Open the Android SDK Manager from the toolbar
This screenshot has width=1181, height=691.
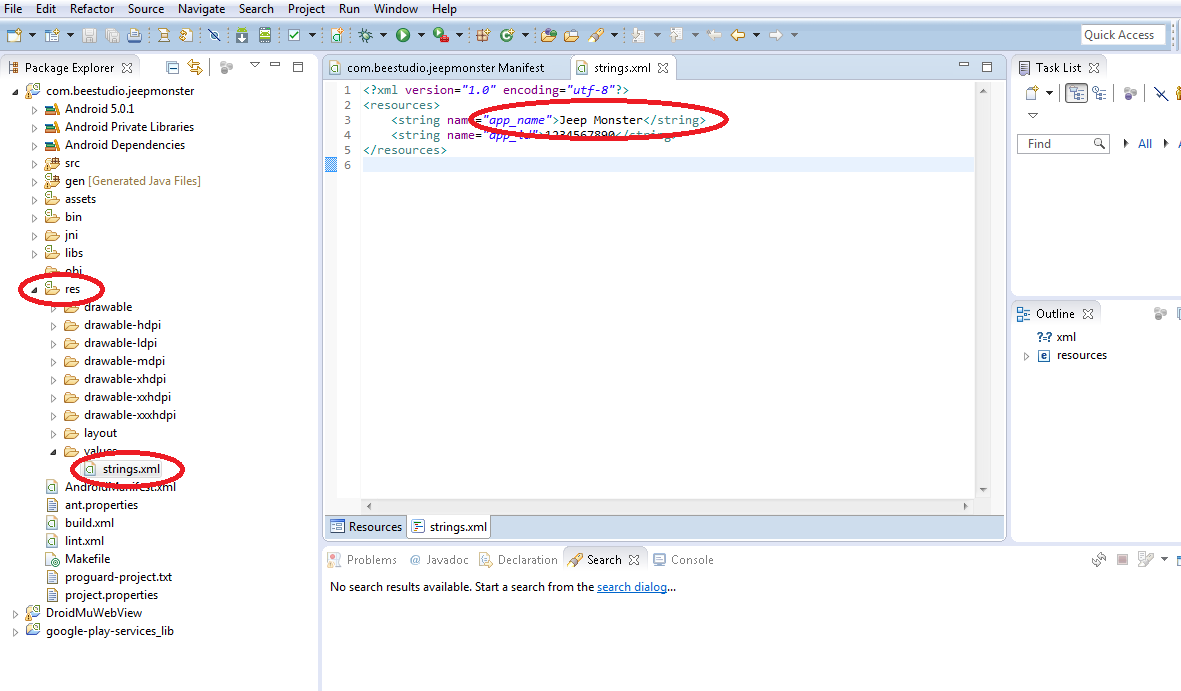242,34
